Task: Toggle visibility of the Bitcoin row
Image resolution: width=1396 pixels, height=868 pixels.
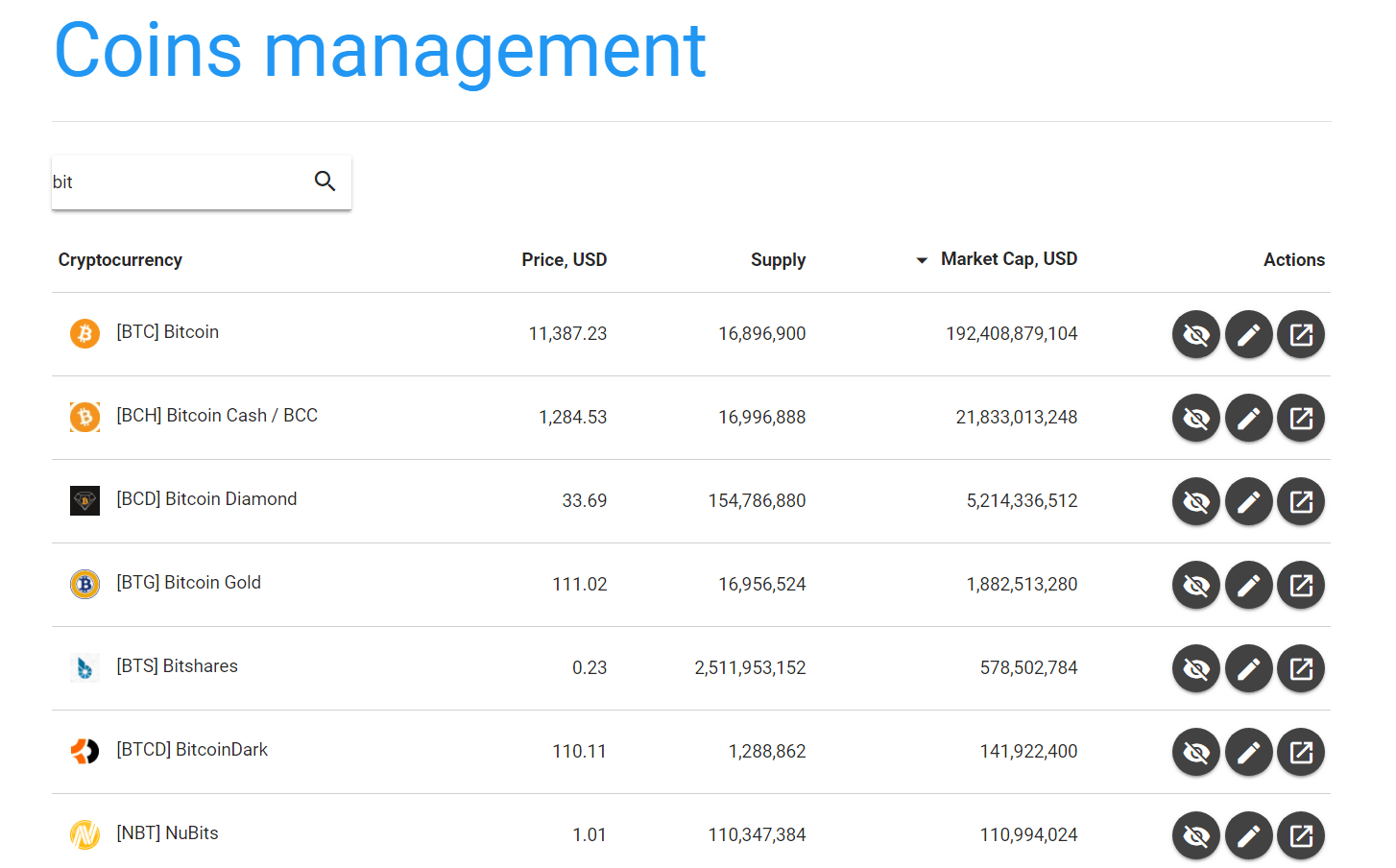Action: point(1196,334)
